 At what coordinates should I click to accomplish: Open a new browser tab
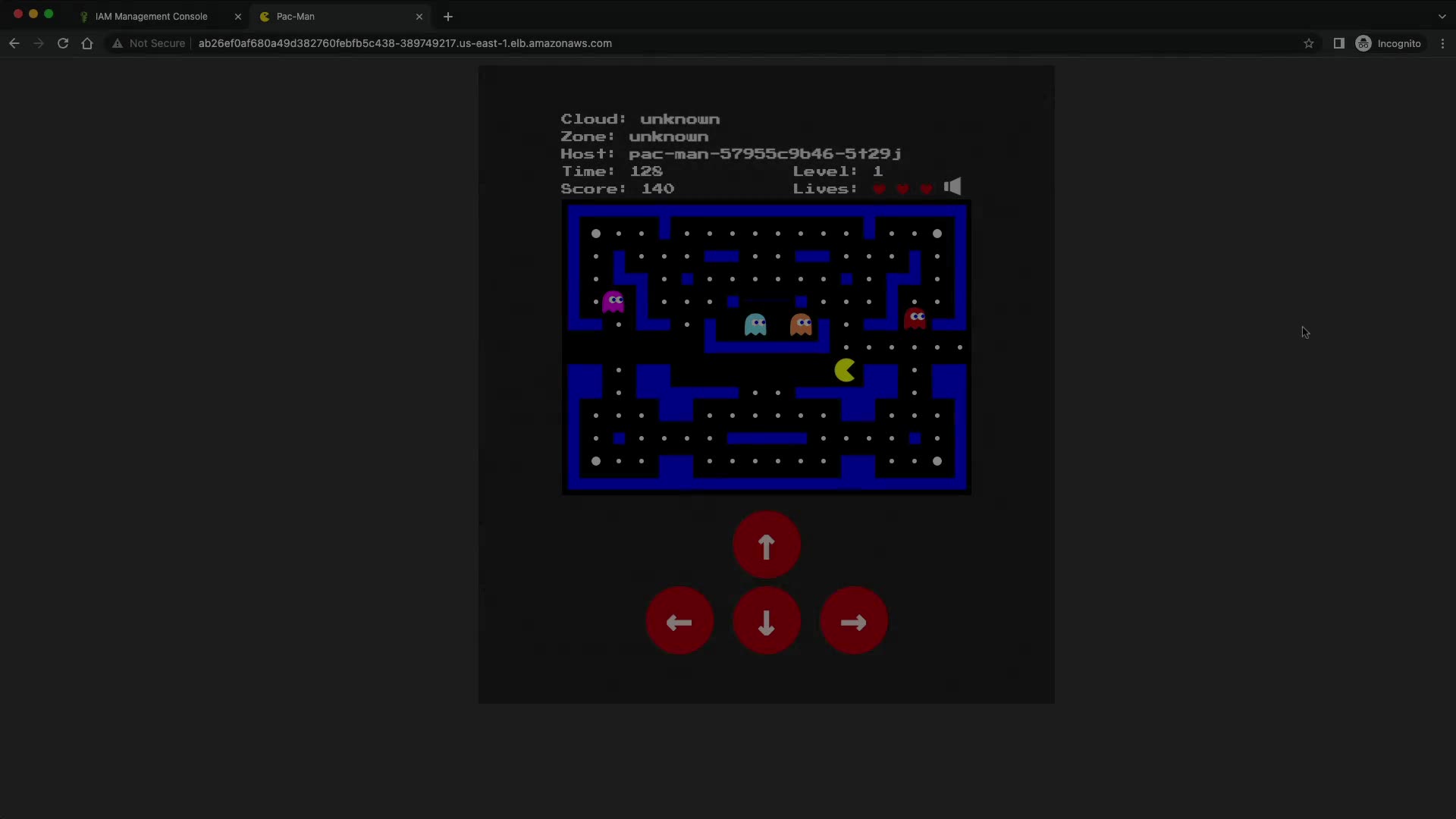coord(448,16)
